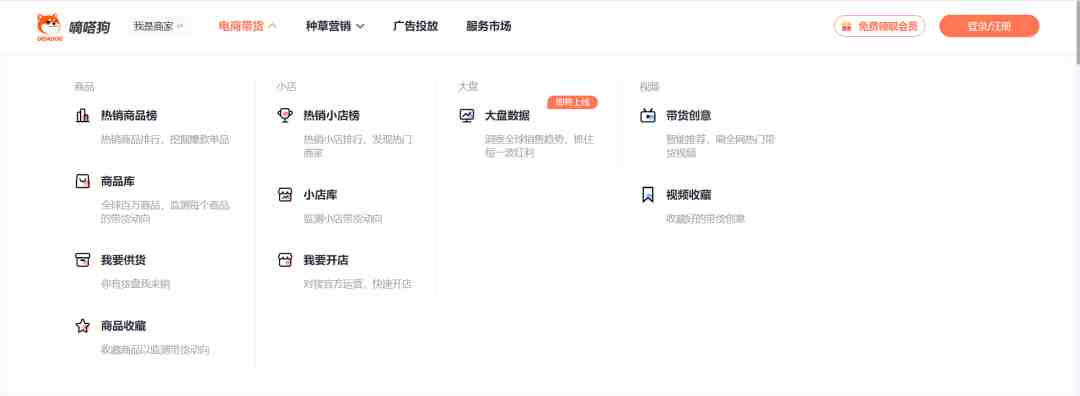
Task: Click the 登录/注册 button
Action: tap(989, 26)
